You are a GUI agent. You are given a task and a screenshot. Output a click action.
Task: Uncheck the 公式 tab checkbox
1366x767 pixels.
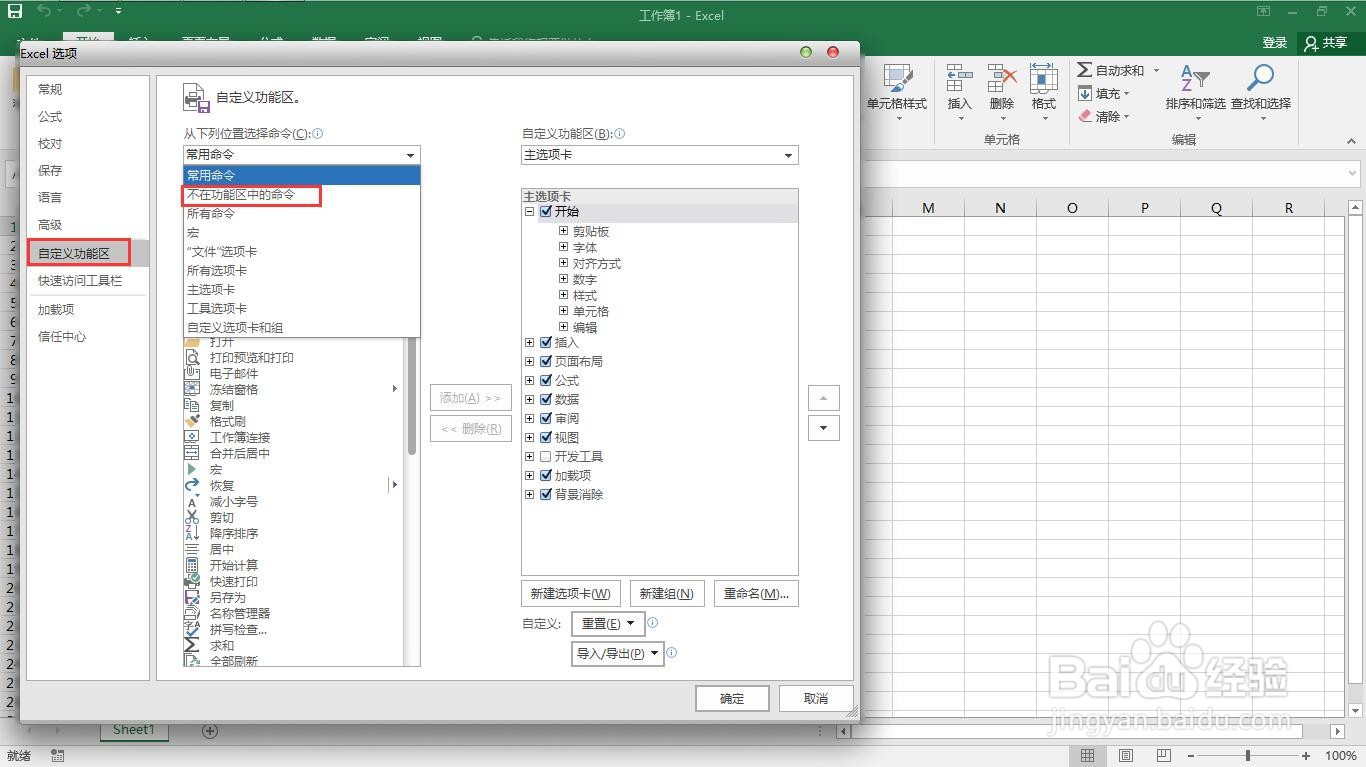click(545, 380)
